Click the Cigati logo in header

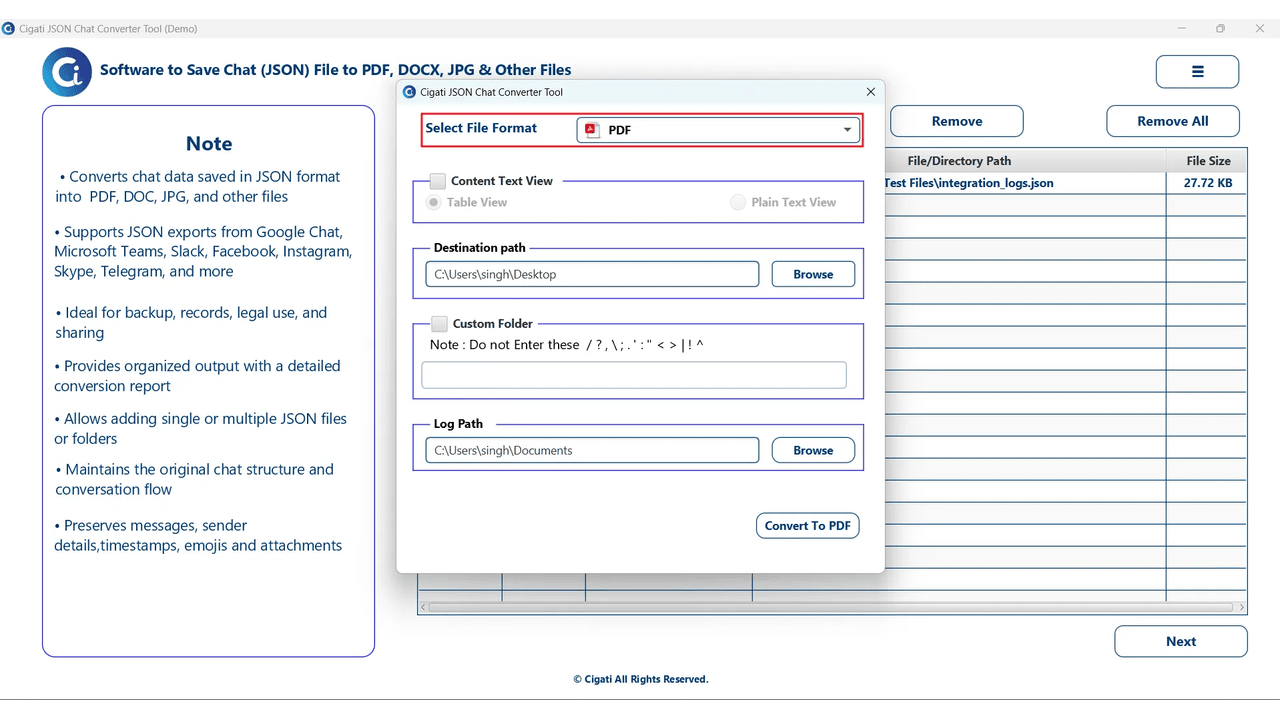[67, 71]
